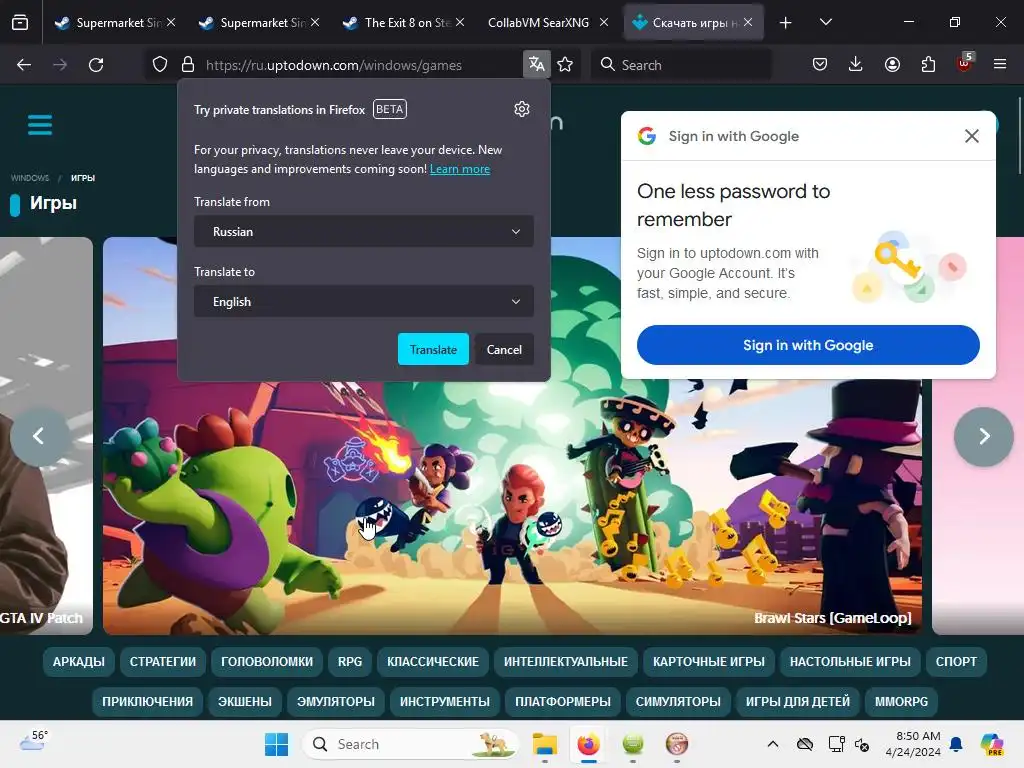List all tabs dropdown arrow
Viewport: 1024px width, 768px height.
(x=825, y=22)
